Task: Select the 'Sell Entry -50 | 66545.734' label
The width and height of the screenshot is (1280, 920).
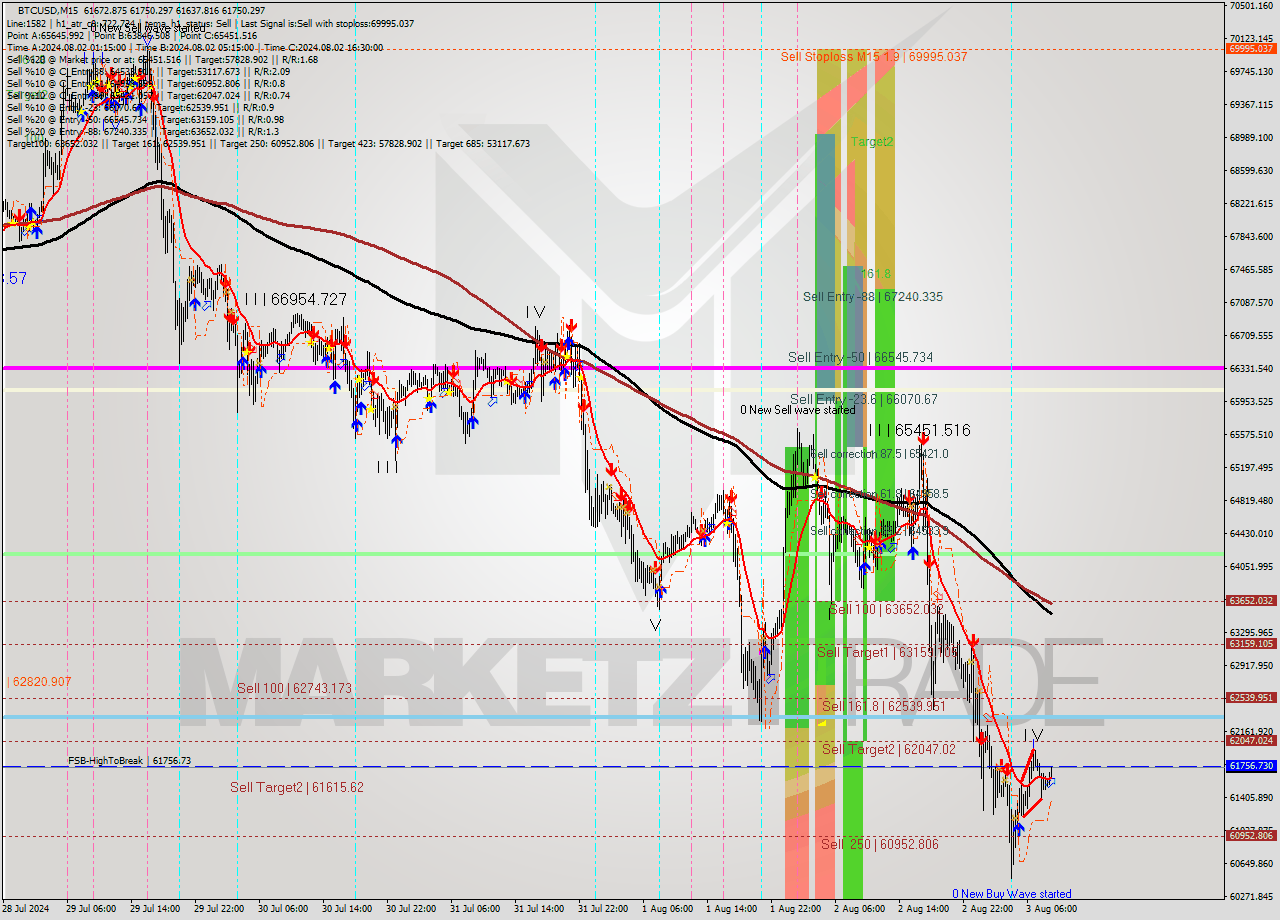Action: click(860, 357)
